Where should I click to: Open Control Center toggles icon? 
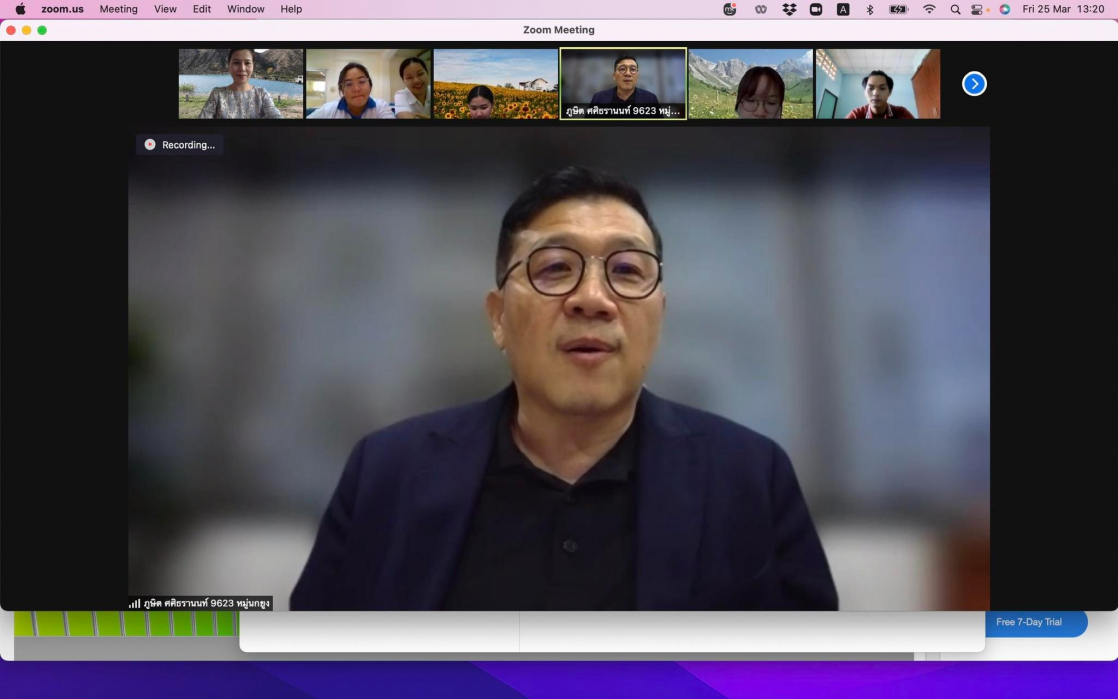point(979,9)
